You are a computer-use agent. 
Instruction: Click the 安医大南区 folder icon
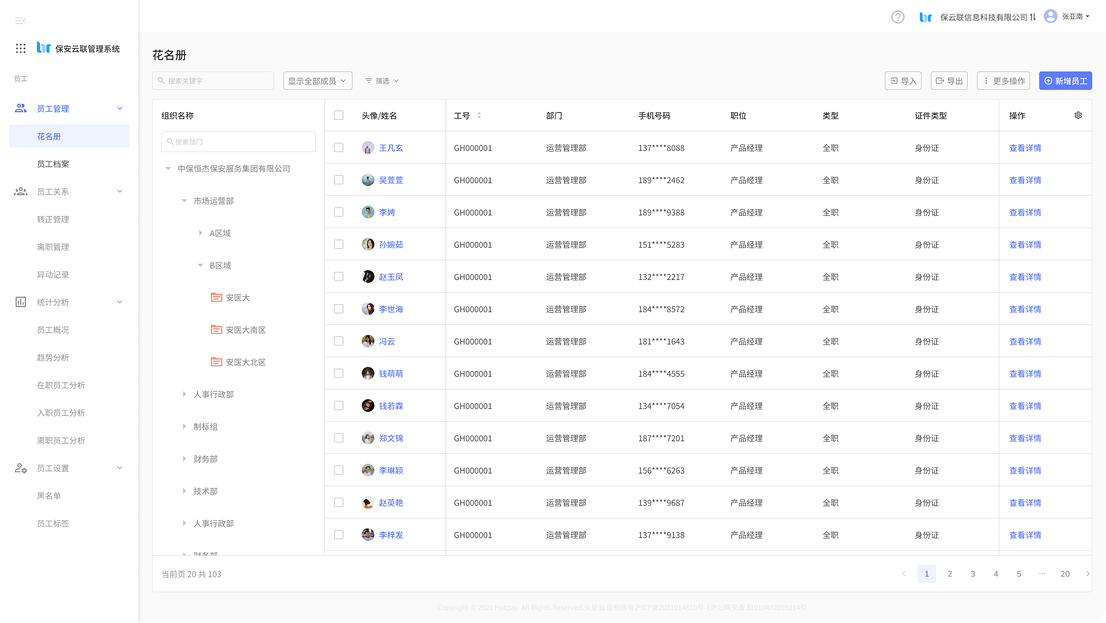click(x=216, y=330)
